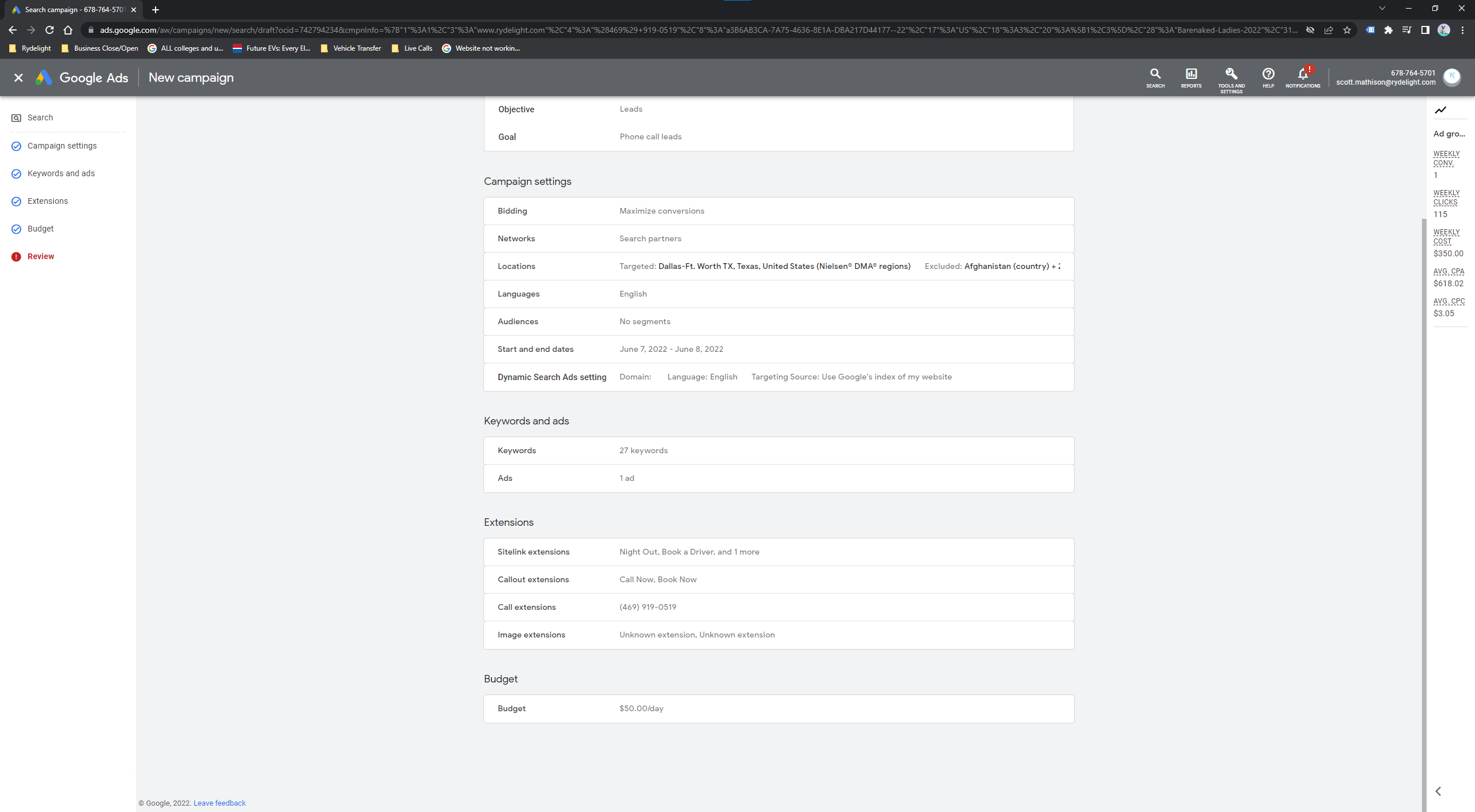
Task: Open the Google Ads Search tool icon
Action: tap(1155, 74)
